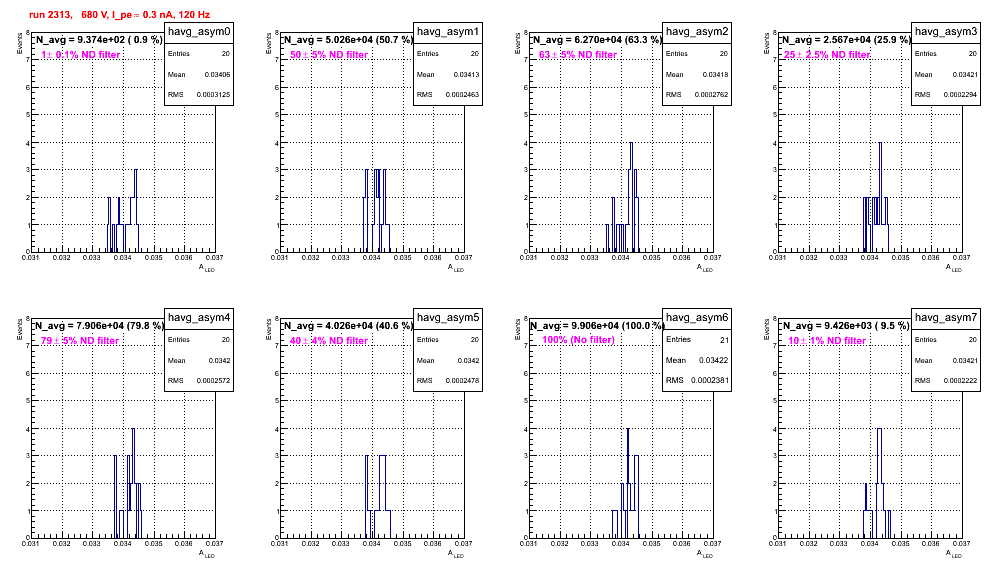This screenshot has width=996, height=572.
Task: Click the Events y-axis title of havg_asym4
Action: (x=19, y=329)
